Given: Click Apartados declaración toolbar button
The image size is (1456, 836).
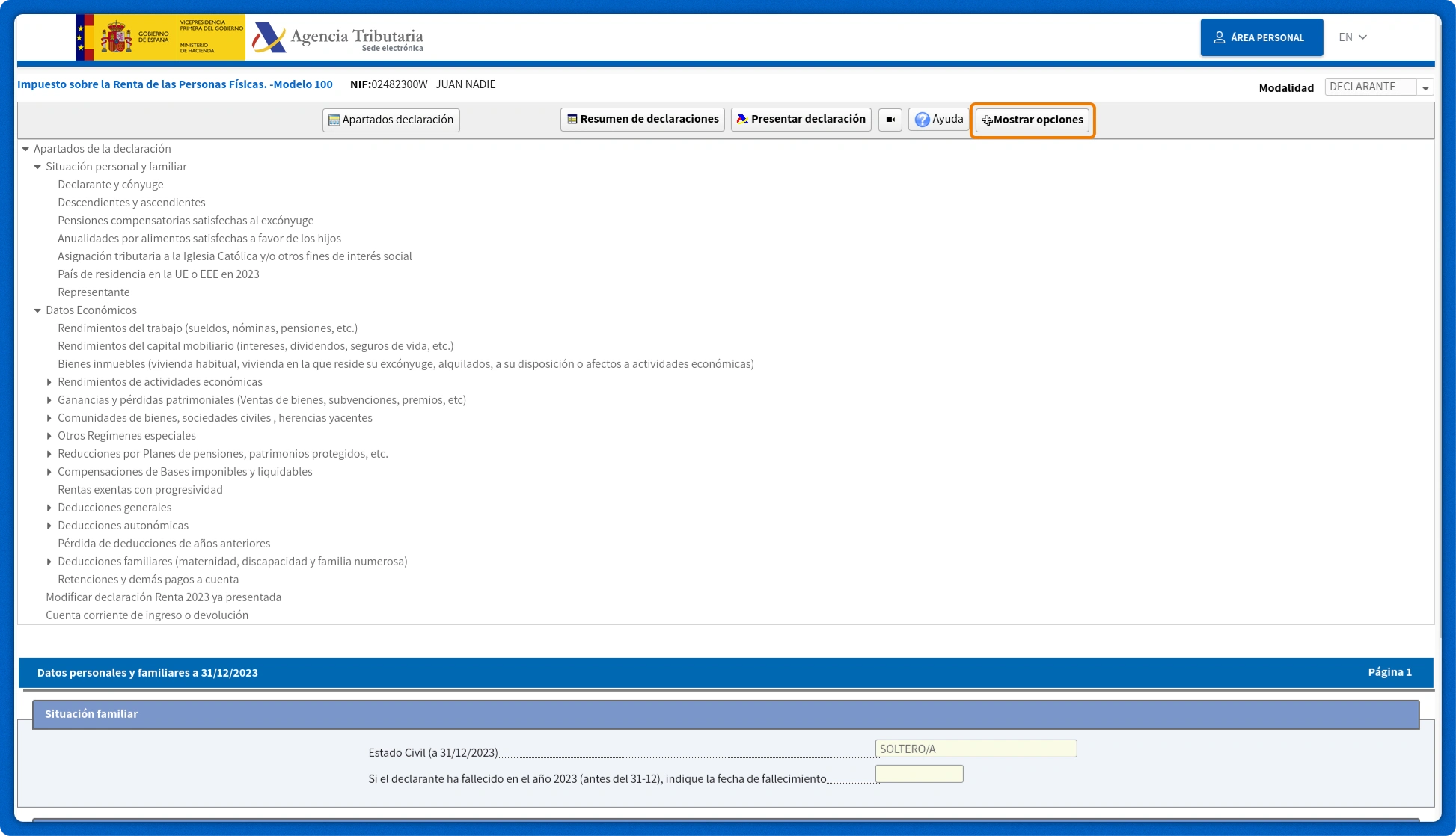Looking at the screenshot, I should pyautogui.click(x=391, y=120).
